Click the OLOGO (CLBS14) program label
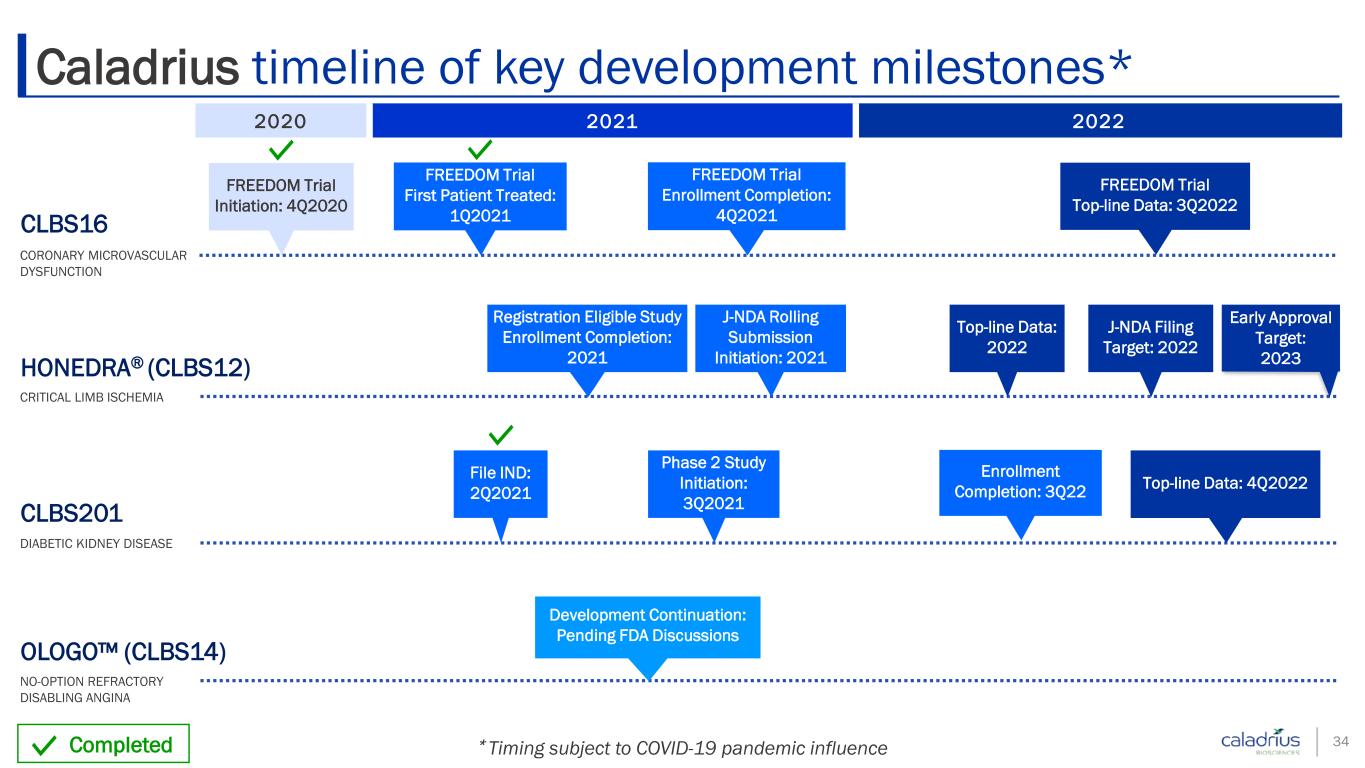 pos(123,652)
